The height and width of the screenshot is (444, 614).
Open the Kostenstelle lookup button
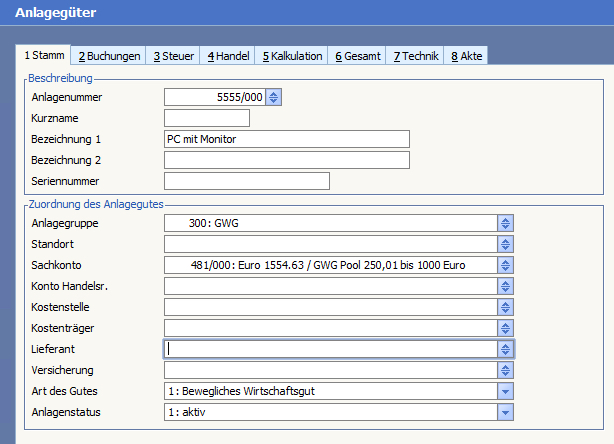pyautogui.click(x=506, y=307)
